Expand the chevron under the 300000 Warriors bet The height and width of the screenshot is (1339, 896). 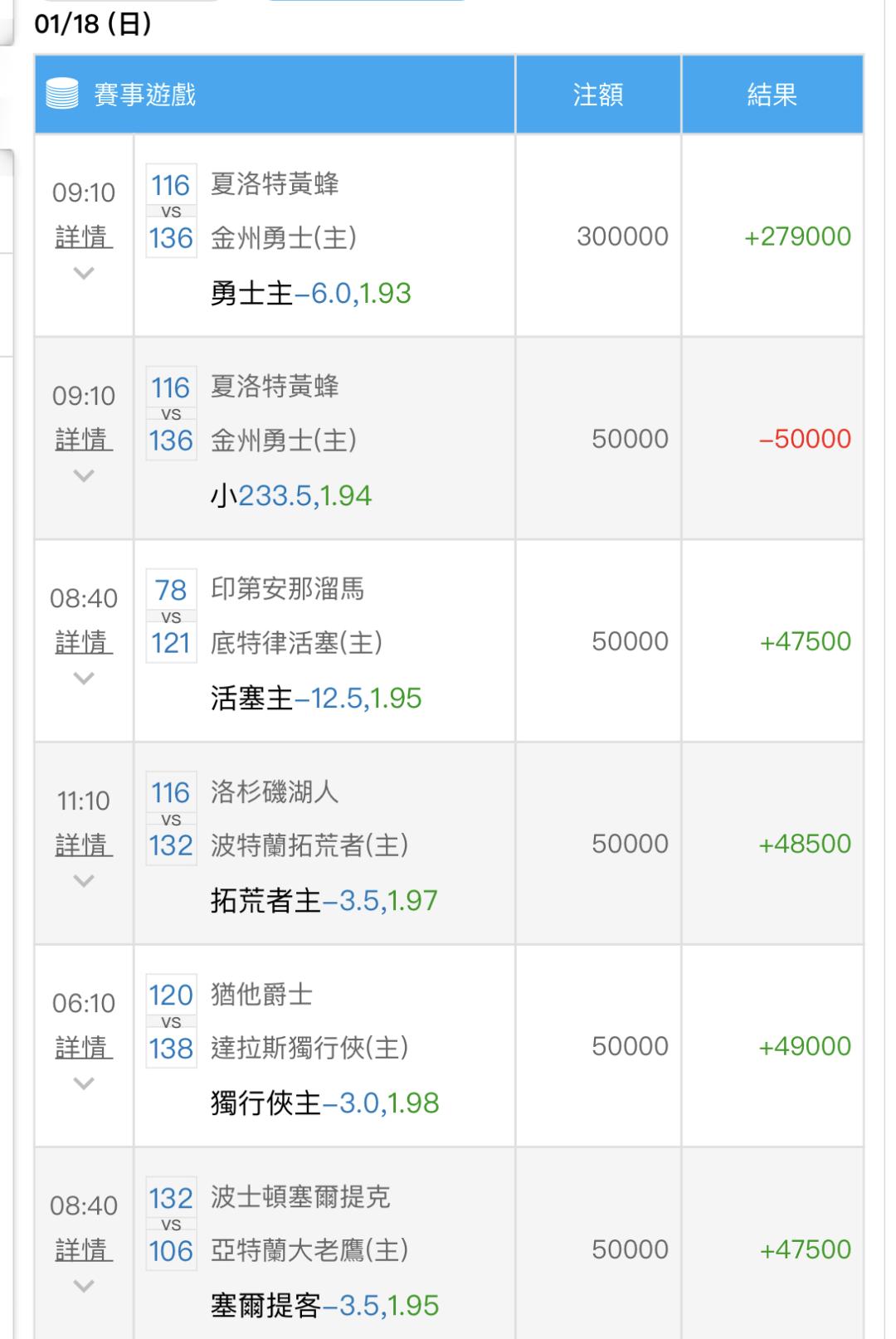point(84,273)
